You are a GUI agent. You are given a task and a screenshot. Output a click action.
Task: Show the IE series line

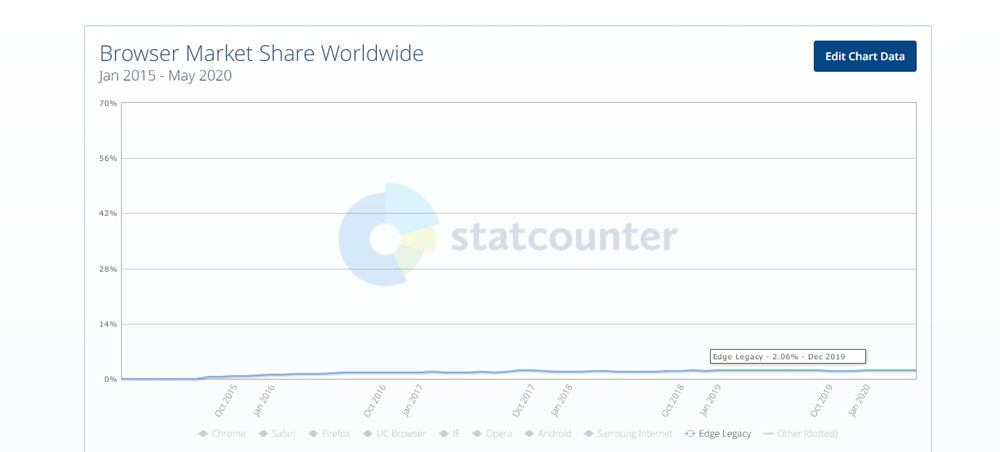click(451, 434)
